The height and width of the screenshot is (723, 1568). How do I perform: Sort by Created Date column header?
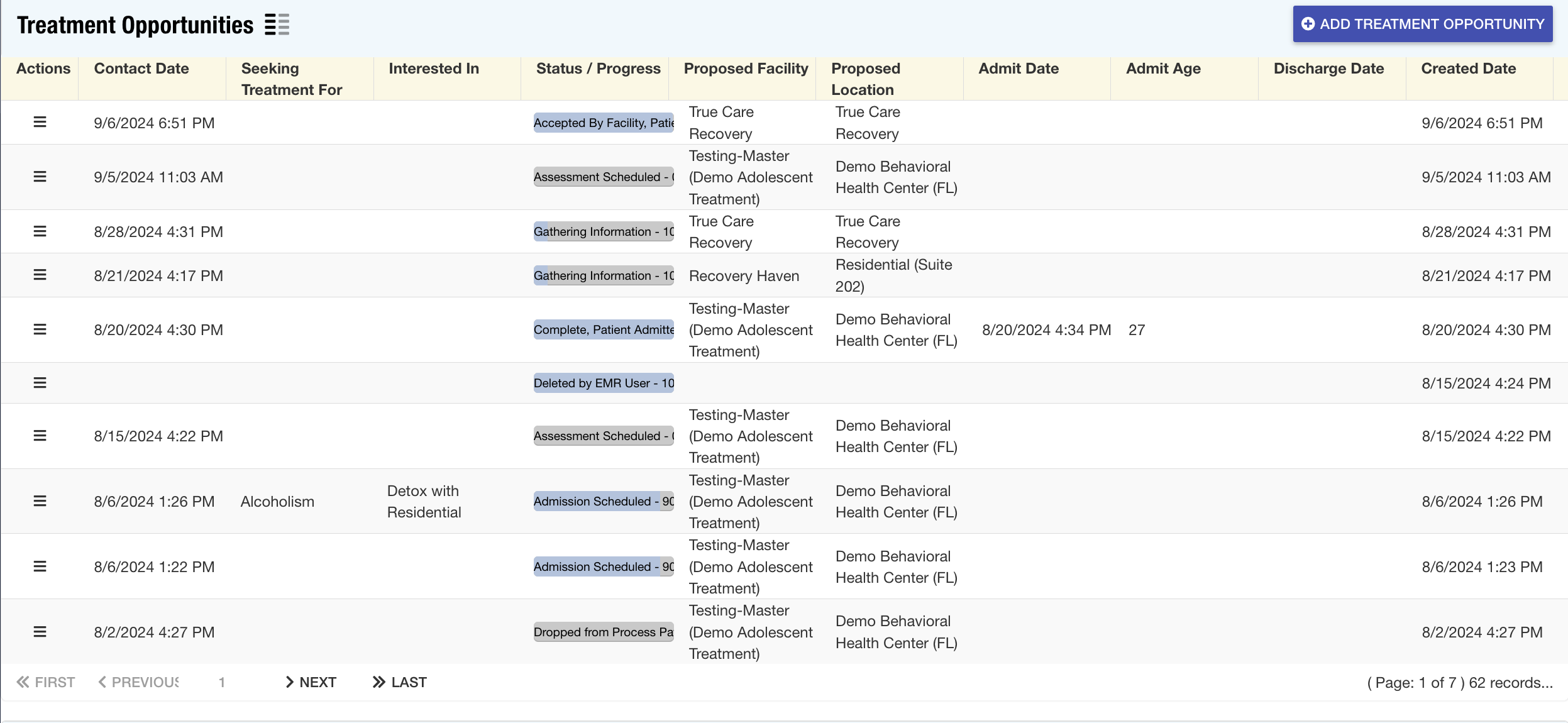point(1468,69)
